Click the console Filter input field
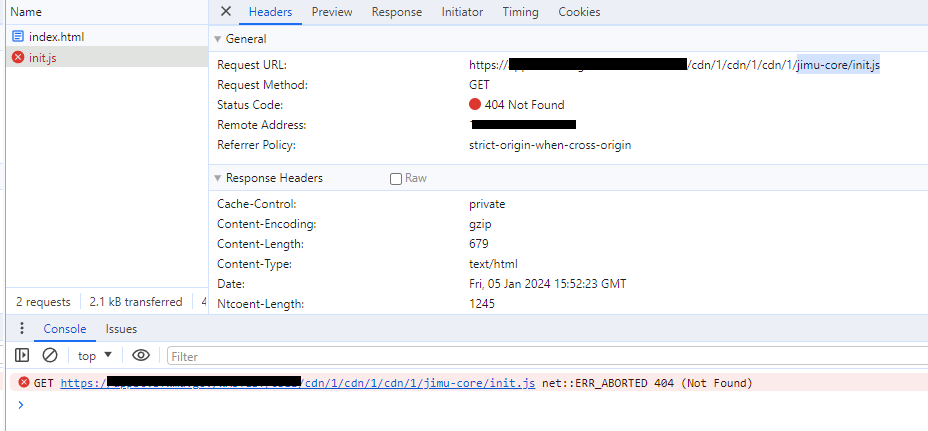The height and width of the screenshot is (431, 928). (x=540, y=356)
